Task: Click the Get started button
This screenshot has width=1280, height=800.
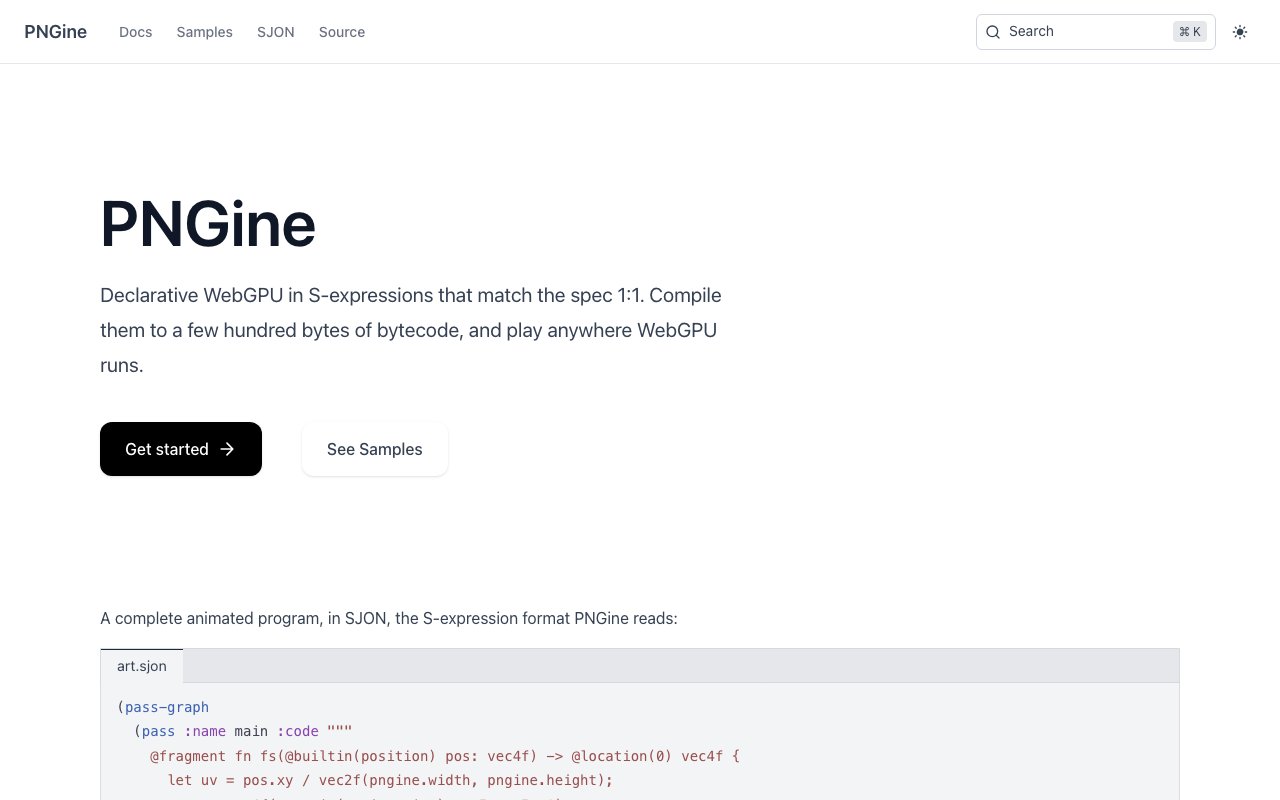Action: point(181,449)
